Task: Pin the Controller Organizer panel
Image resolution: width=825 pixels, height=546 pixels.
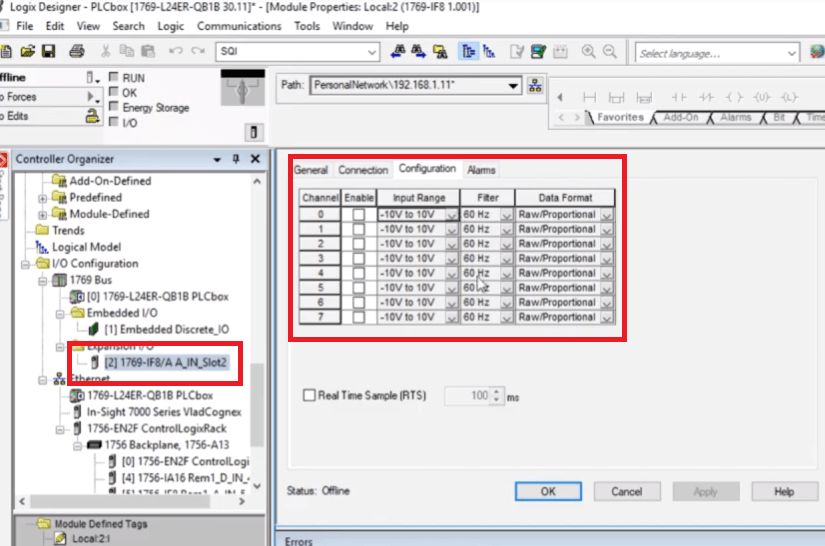Action: [236, 159]
